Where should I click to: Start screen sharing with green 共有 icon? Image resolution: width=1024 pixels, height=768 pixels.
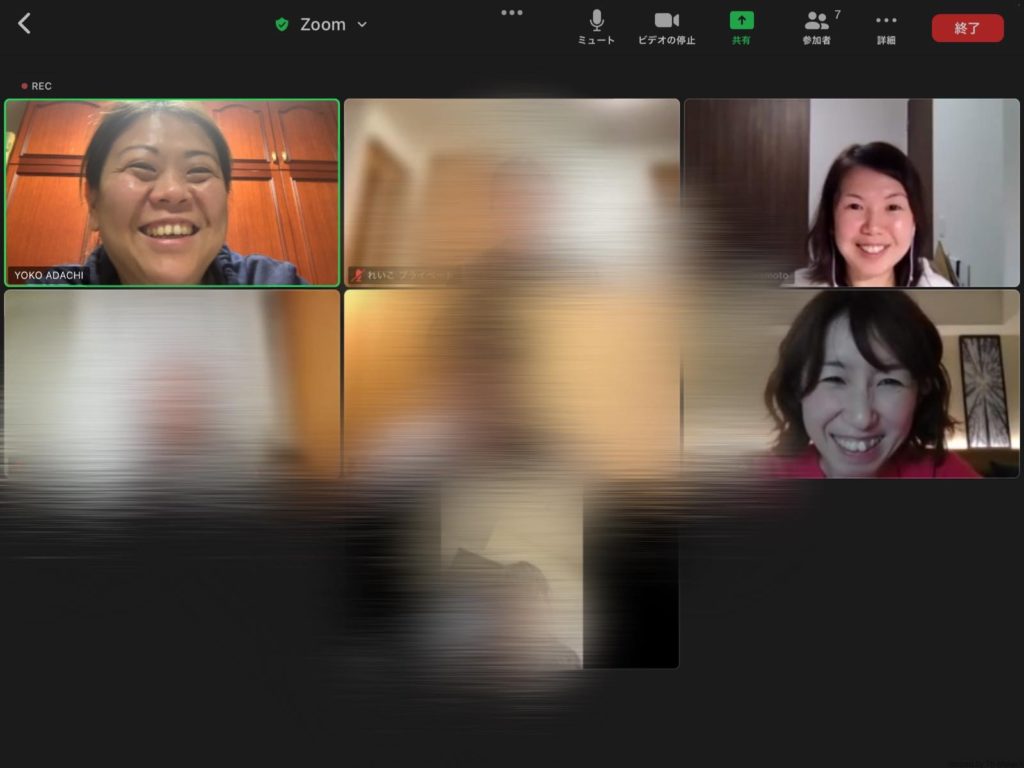coord(741,27)
